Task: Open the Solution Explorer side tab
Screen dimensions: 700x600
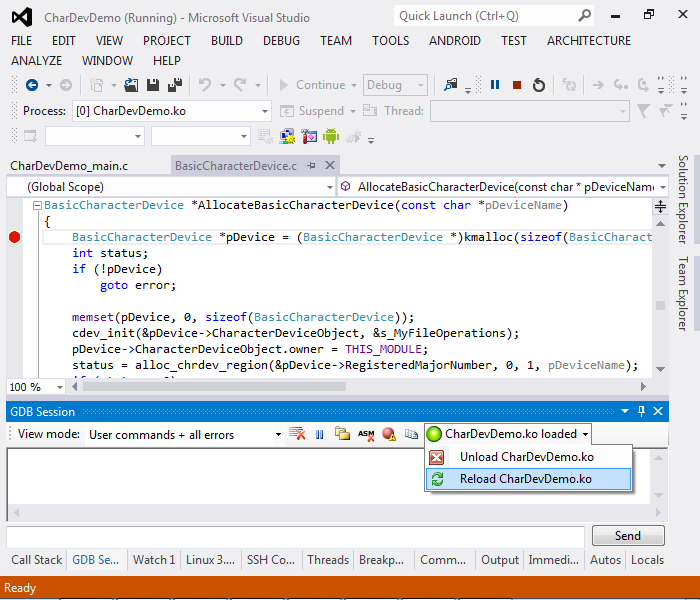Action: tap(683, 200)
